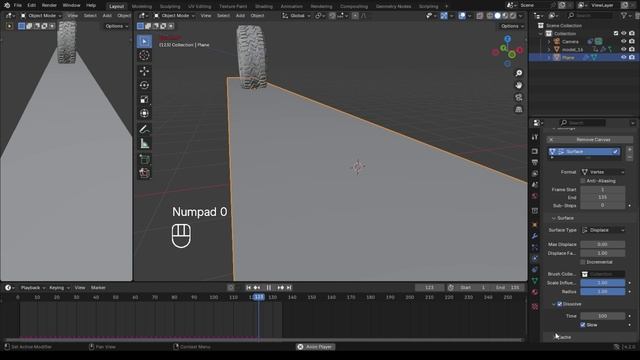This screenshot has width=640, height=360.
Task: Hide the Plane object eye icon
Action: (x=623, y=58)
